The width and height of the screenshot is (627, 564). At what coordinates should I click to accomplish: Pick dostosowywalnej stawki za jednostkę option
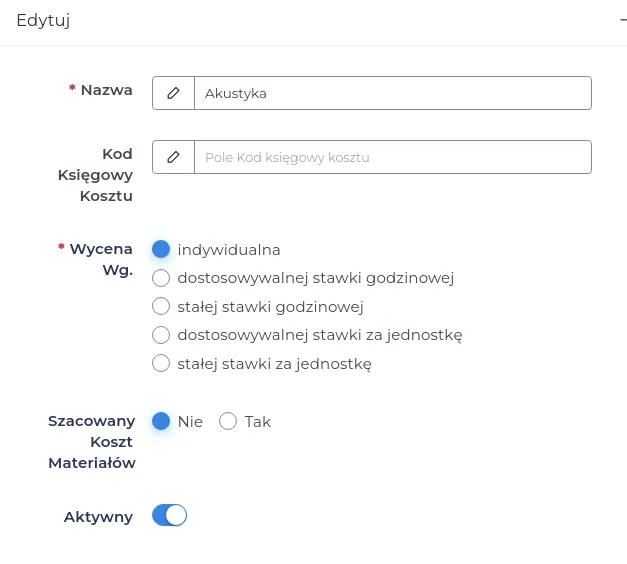[161, 335]
